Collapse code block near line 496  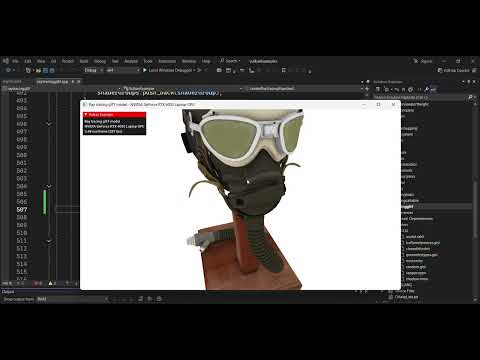pos(49,124)
